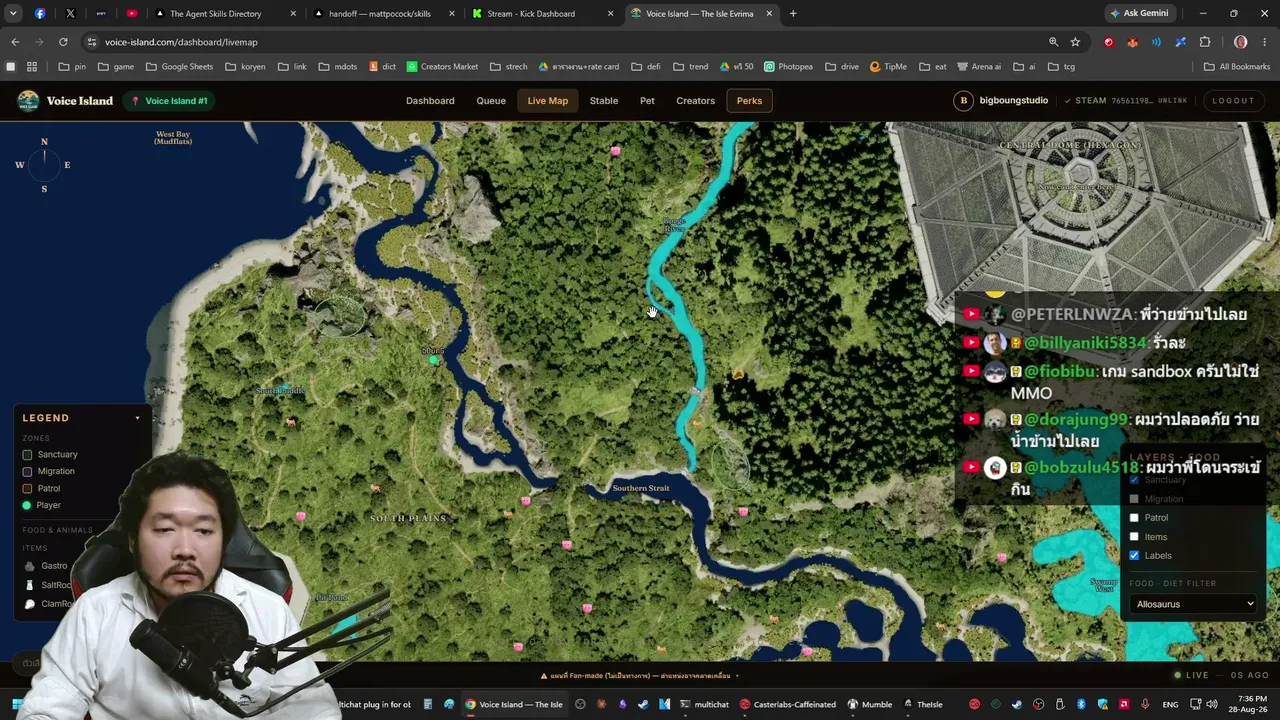Click the site info icon in address bar

[x=92, y=42]
